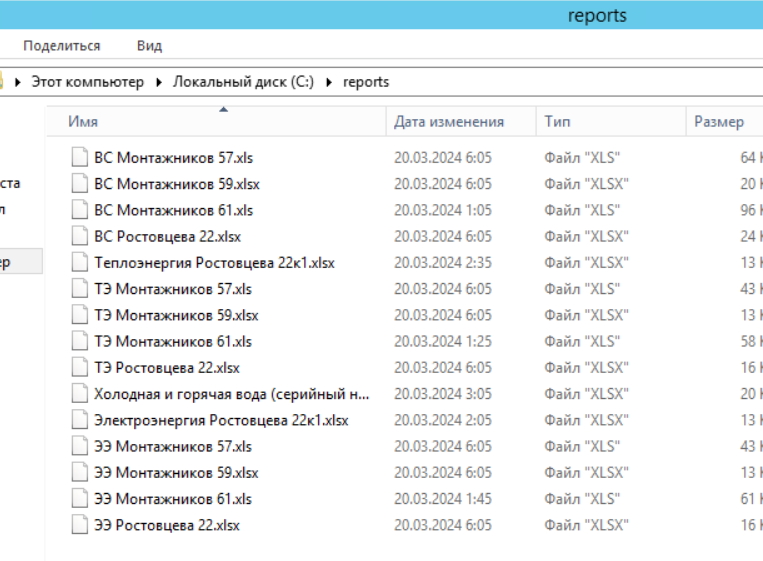This screenshot has width=763, height=561.
Task: Sort files by Имя column header
Action: tap(83, 122)
